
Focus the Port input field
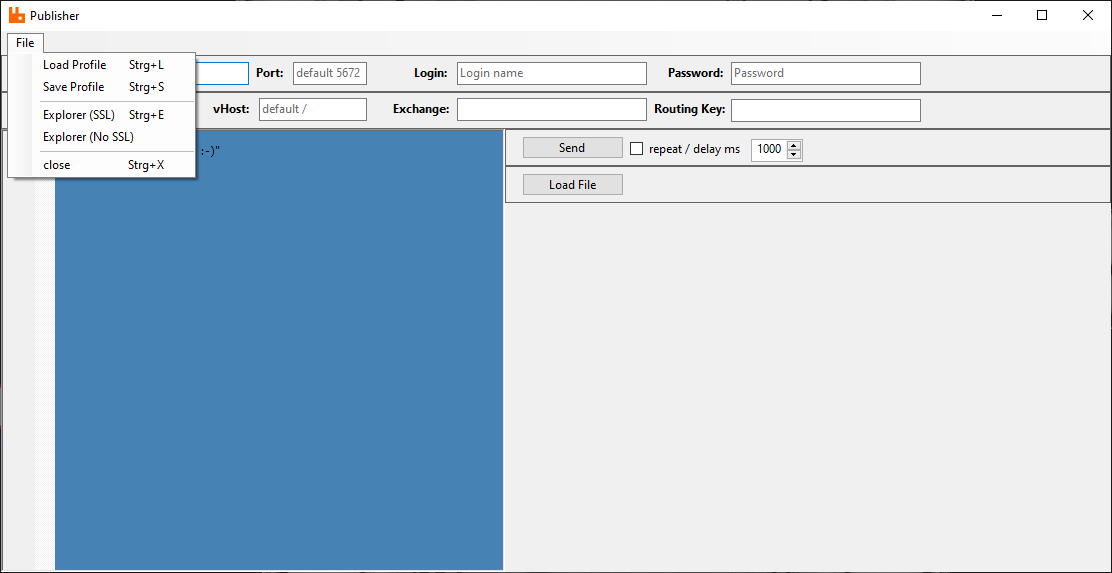click(x=330, y=73)
